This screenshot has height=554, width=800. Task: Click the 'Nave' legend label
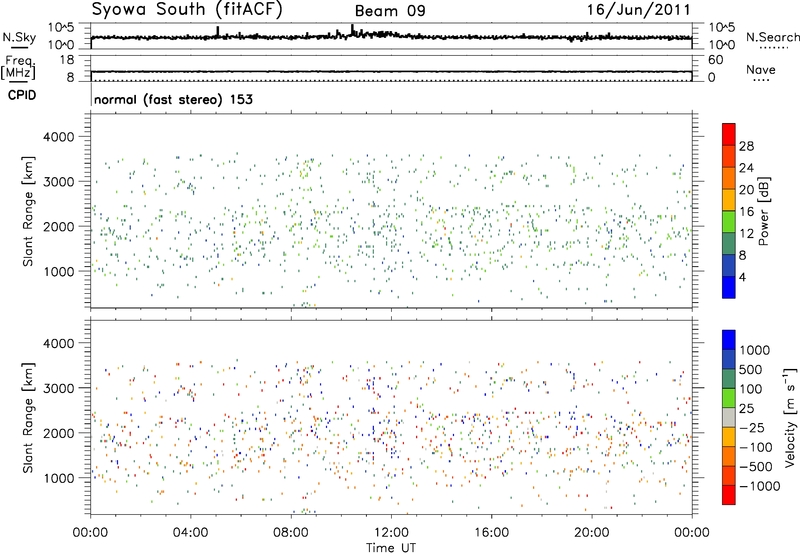click(x=761, y=69)
